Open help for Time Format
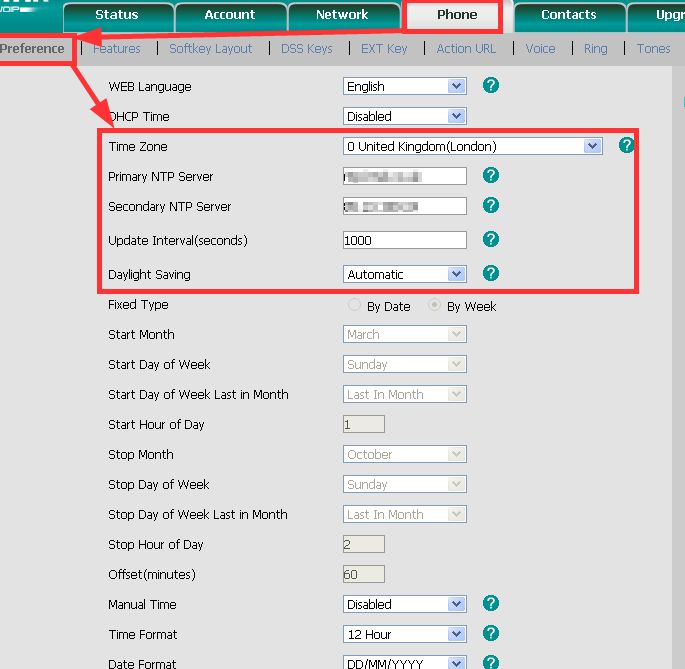The image size is (685, 669). 491,634
